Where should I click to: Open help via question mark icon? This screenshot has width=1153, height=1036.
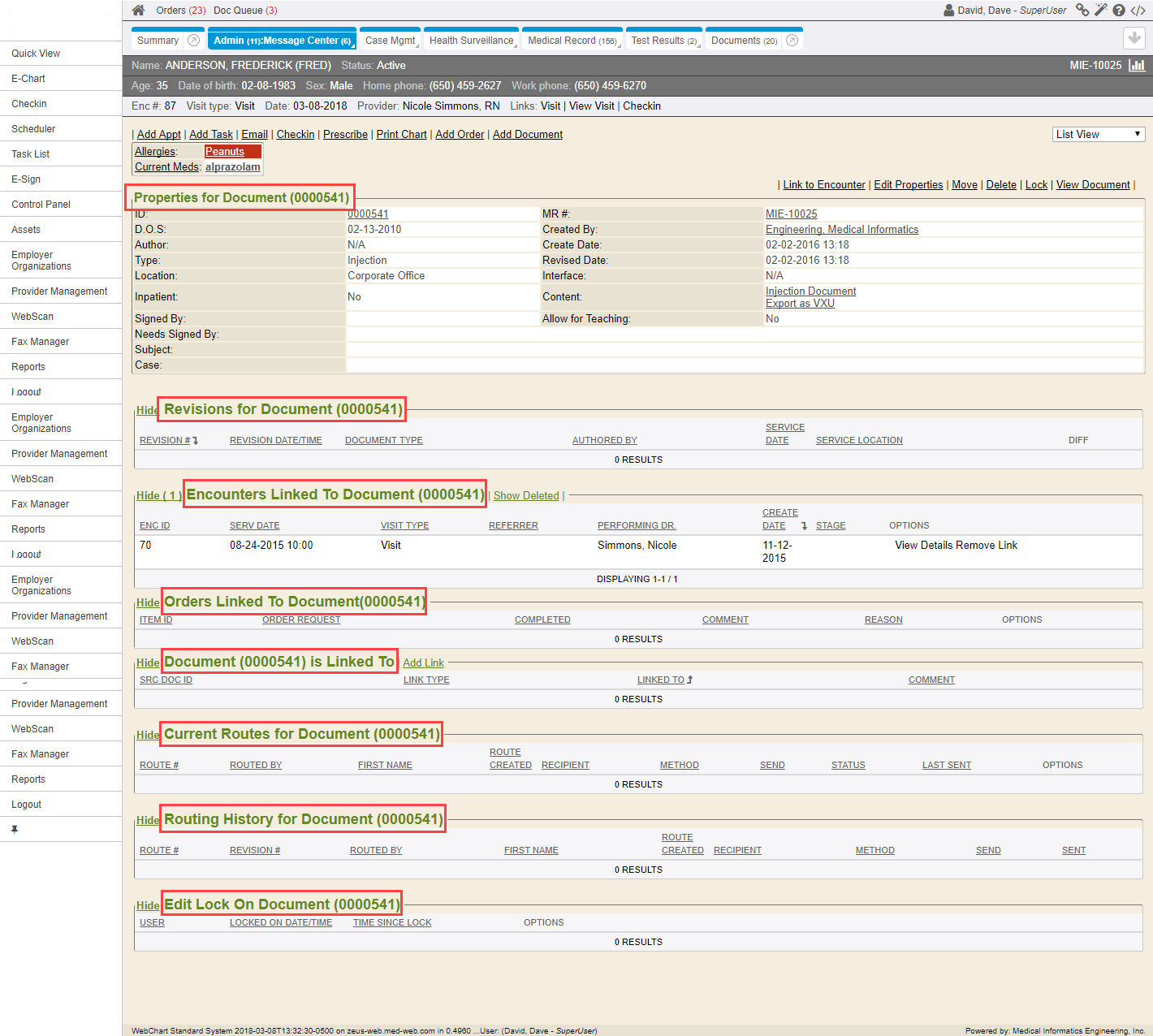pyautogui.click(x=1119, y=11)
